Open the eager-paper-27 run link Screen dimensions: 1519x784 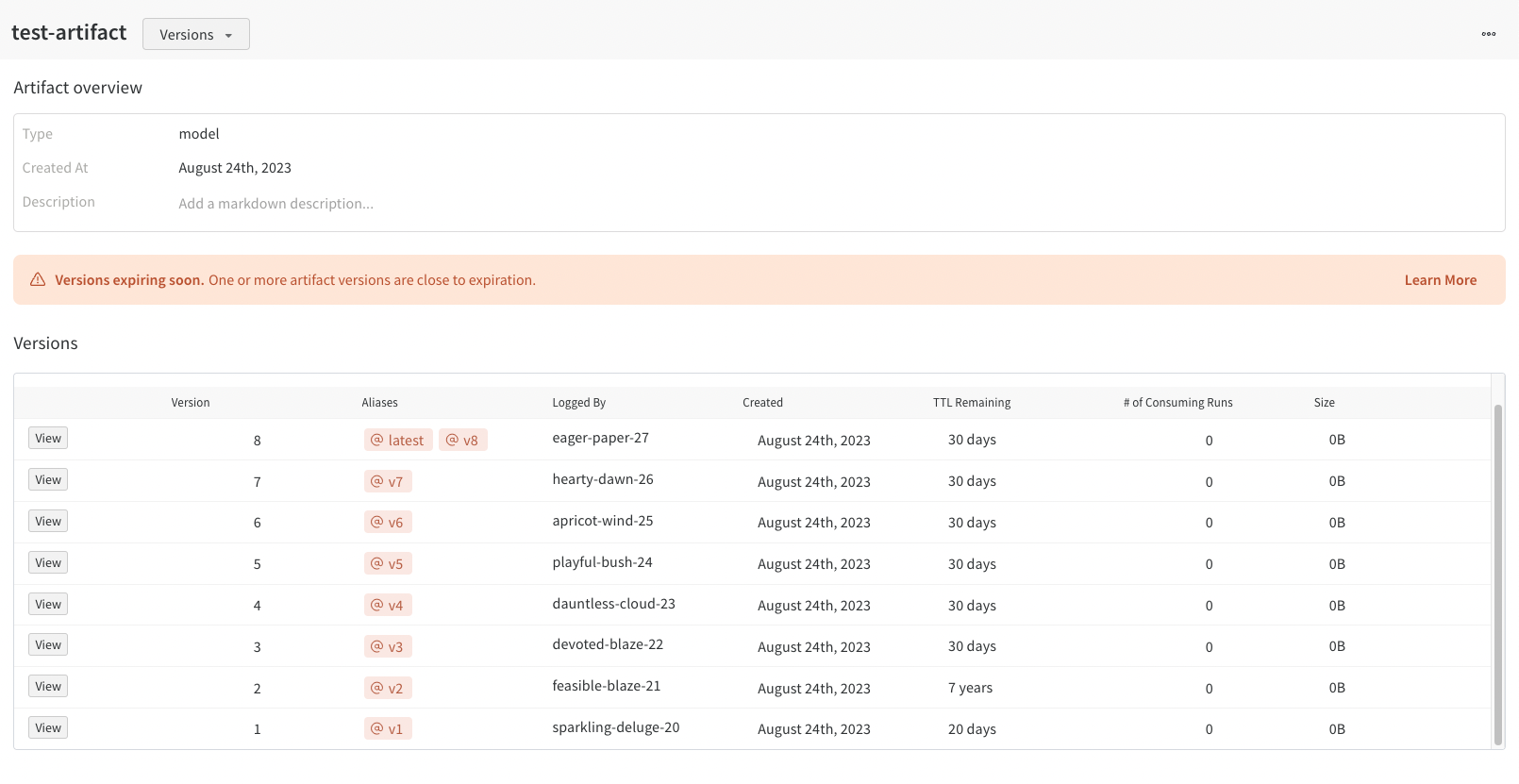point(600,438)
